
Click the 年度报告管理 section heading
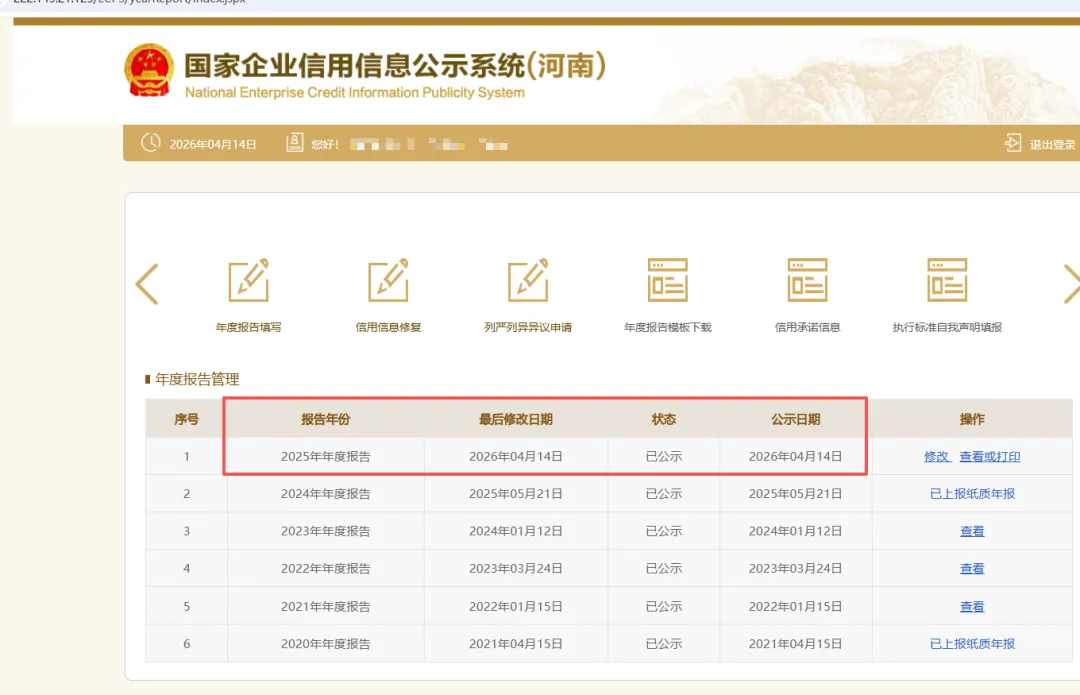[197, 379]
